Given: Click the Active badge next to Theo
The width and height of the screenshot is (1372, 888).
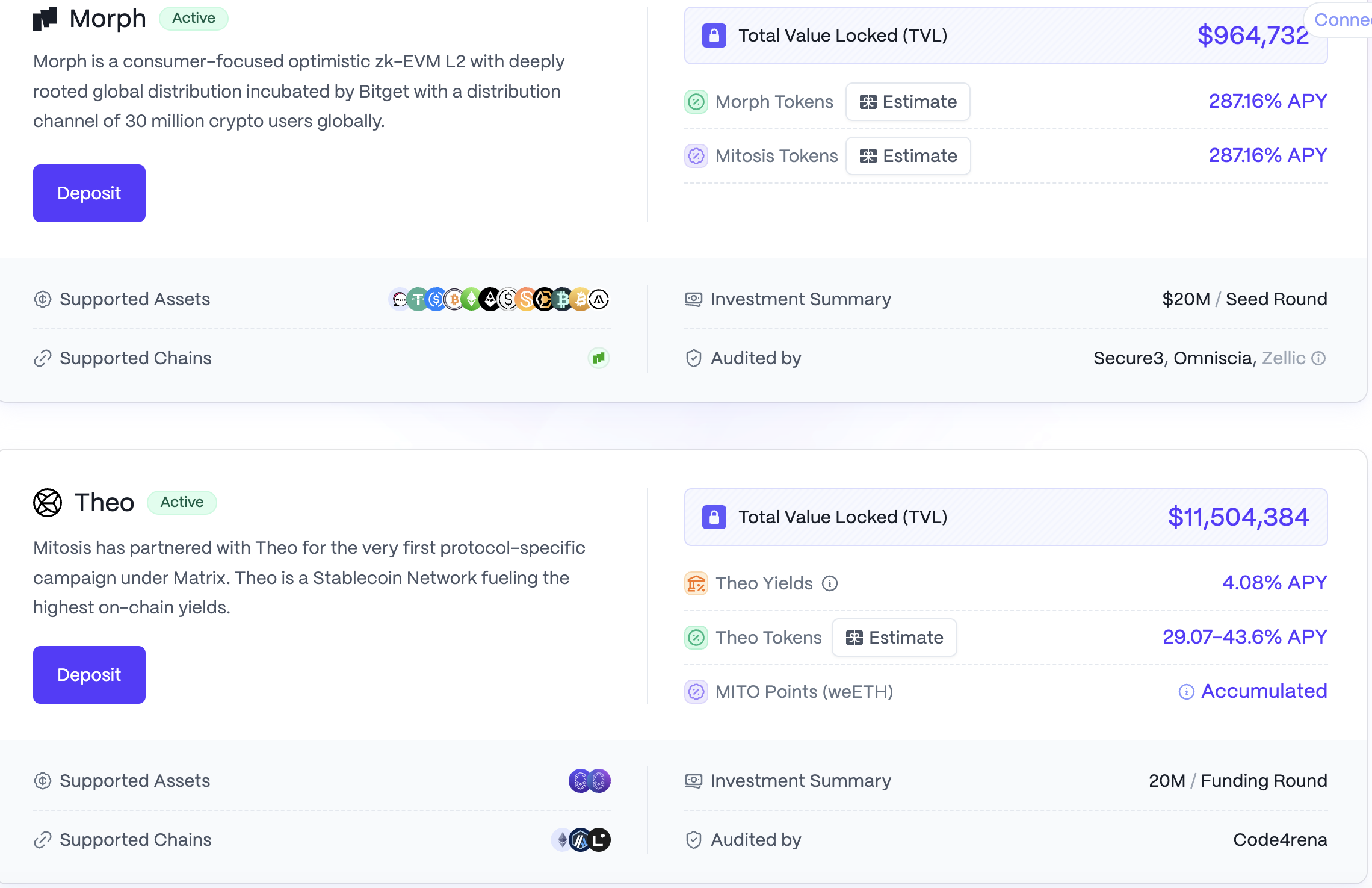Looking at the screenshot, I should coord(182,502).
